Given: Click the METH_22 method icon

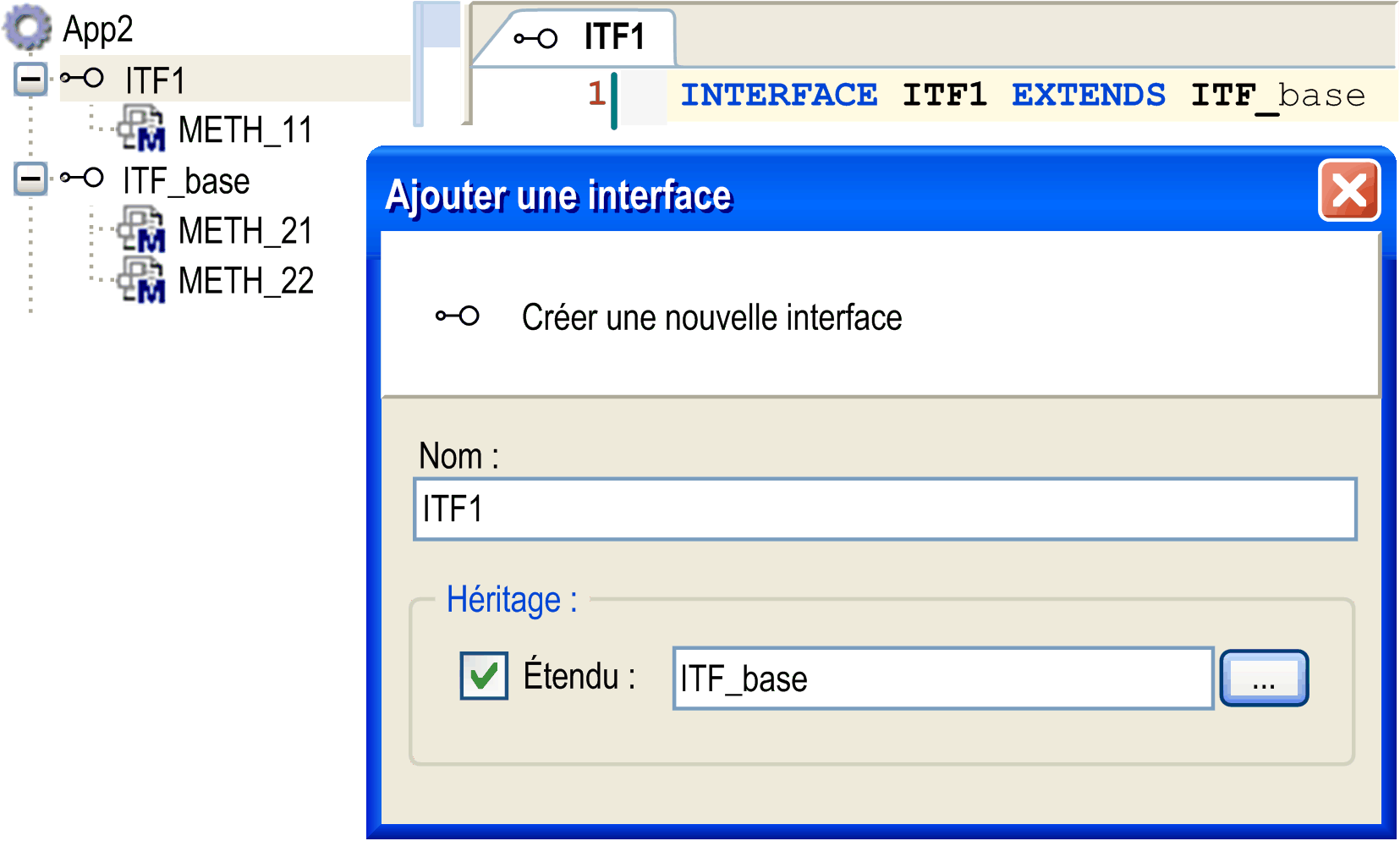Looking at the screenshot, I should coord(141,279).
